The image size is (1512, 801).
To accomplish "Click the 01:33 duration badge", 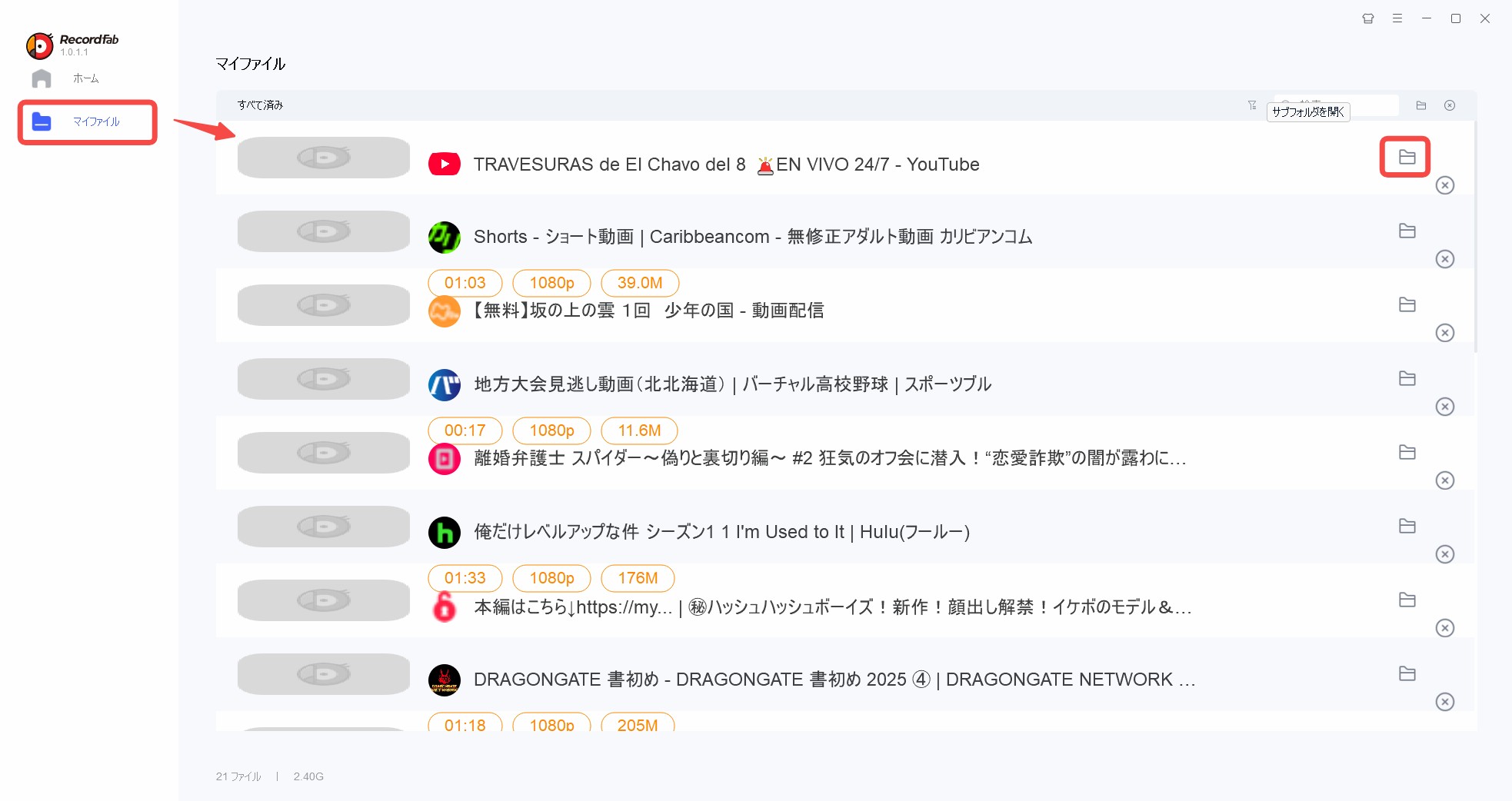I will click(465, 578).
